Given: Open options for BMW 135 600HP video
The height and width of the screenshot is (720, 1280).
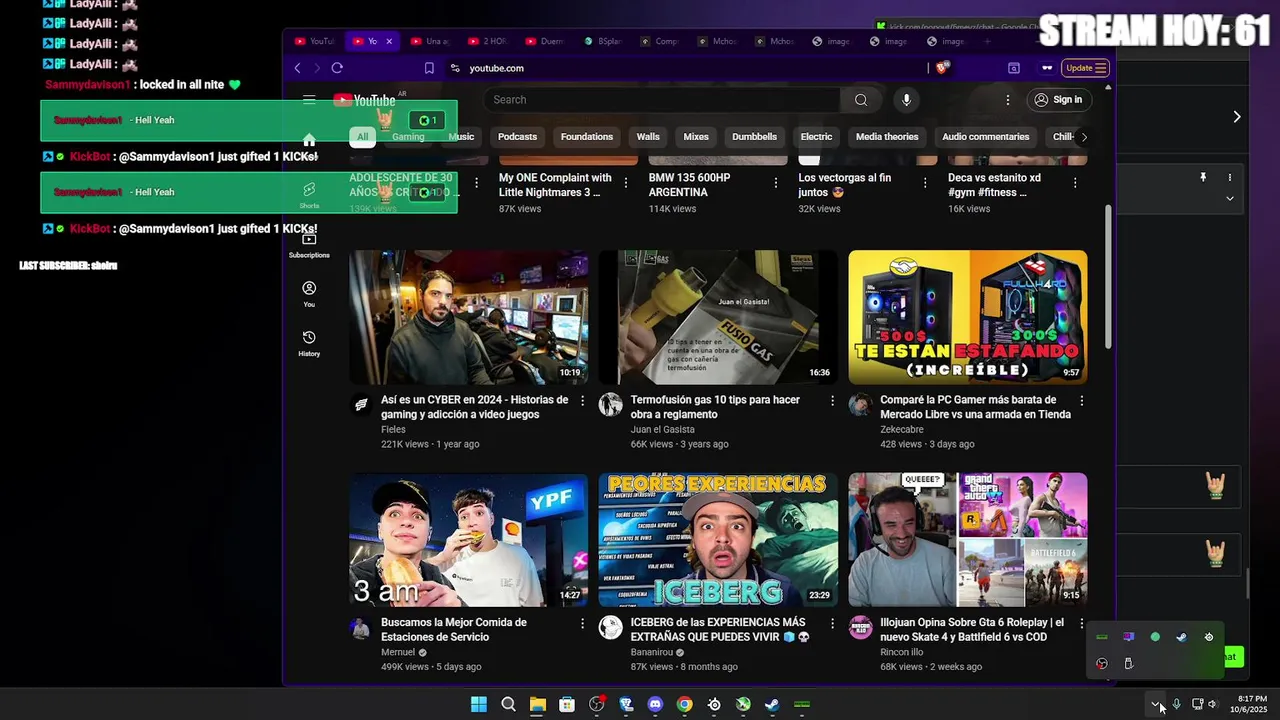Looking at the screenshot, I should tap(776, 182).
